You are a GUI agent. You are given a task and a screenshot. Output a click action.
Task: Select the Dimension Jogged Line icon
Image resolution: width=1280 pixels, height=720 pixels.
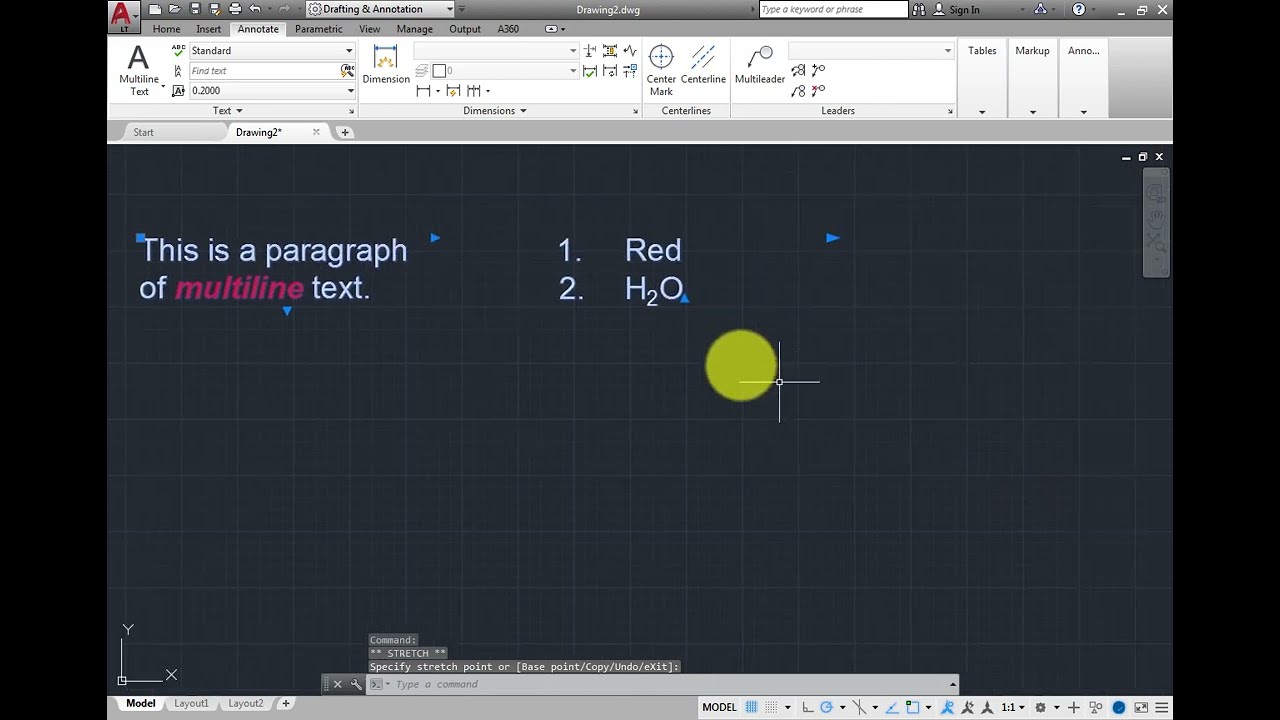click(x=630, y=50)
